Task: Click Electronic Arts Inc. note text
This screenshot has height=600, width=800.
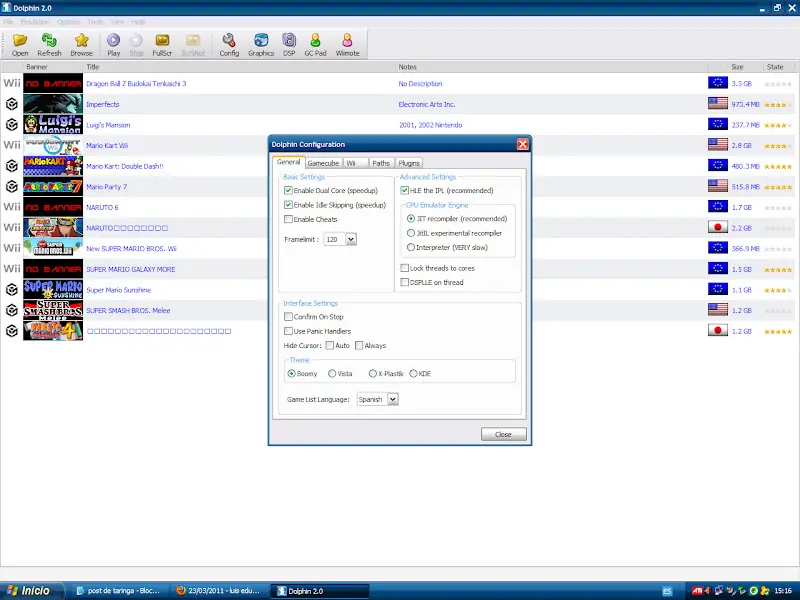Action: pos(427,104)
